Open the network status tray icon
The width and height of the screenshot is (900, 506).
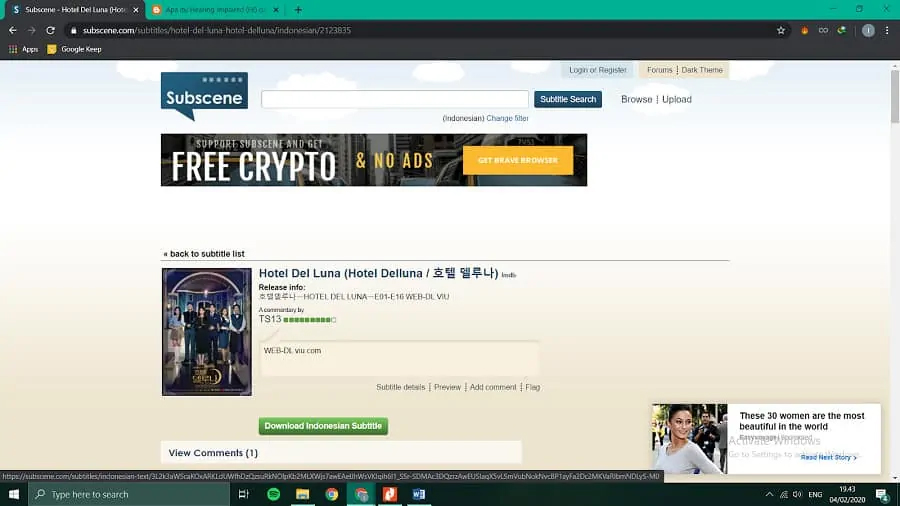click(783, 494)
